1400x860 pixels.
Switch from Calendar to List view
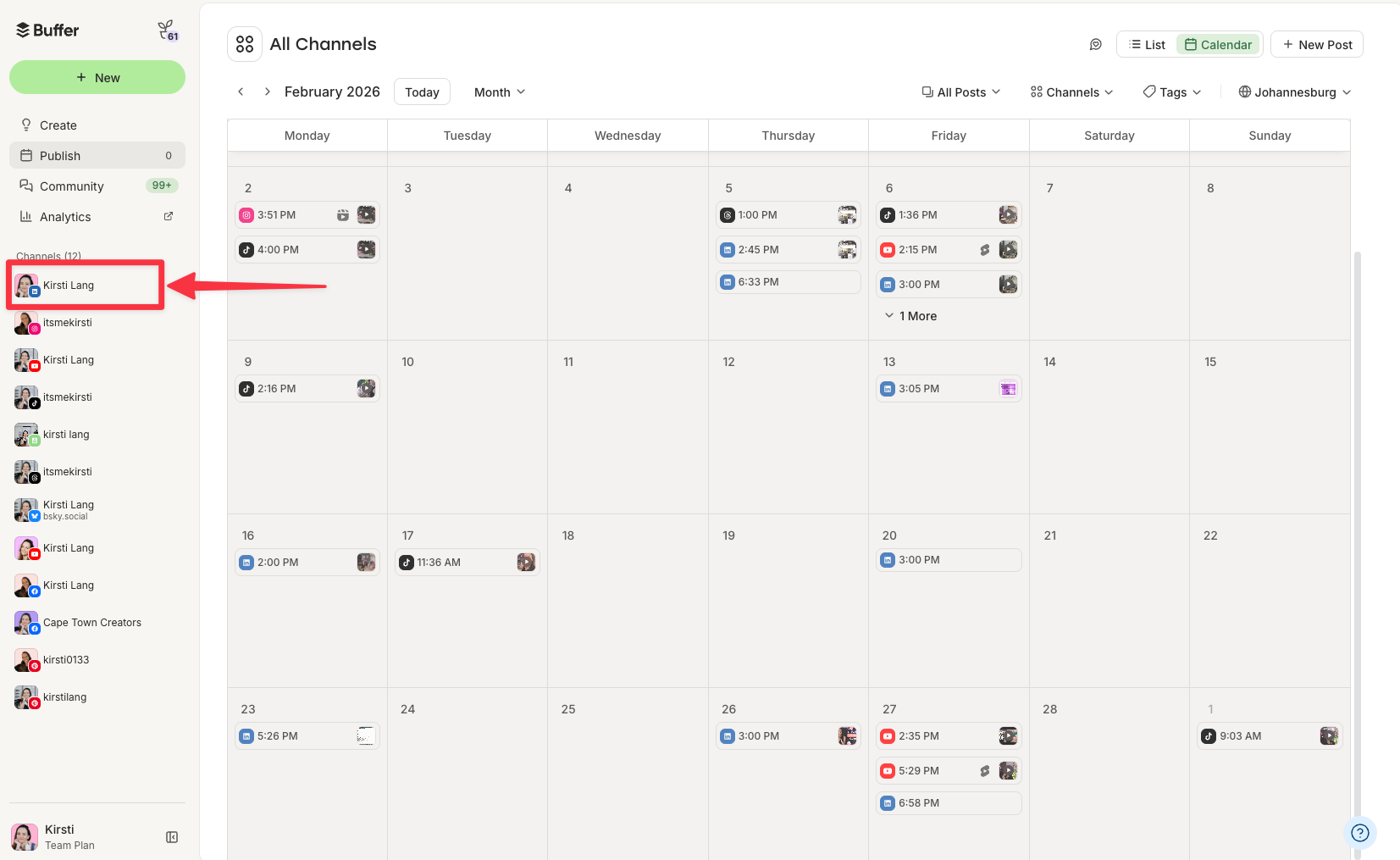click(1147, 43)
